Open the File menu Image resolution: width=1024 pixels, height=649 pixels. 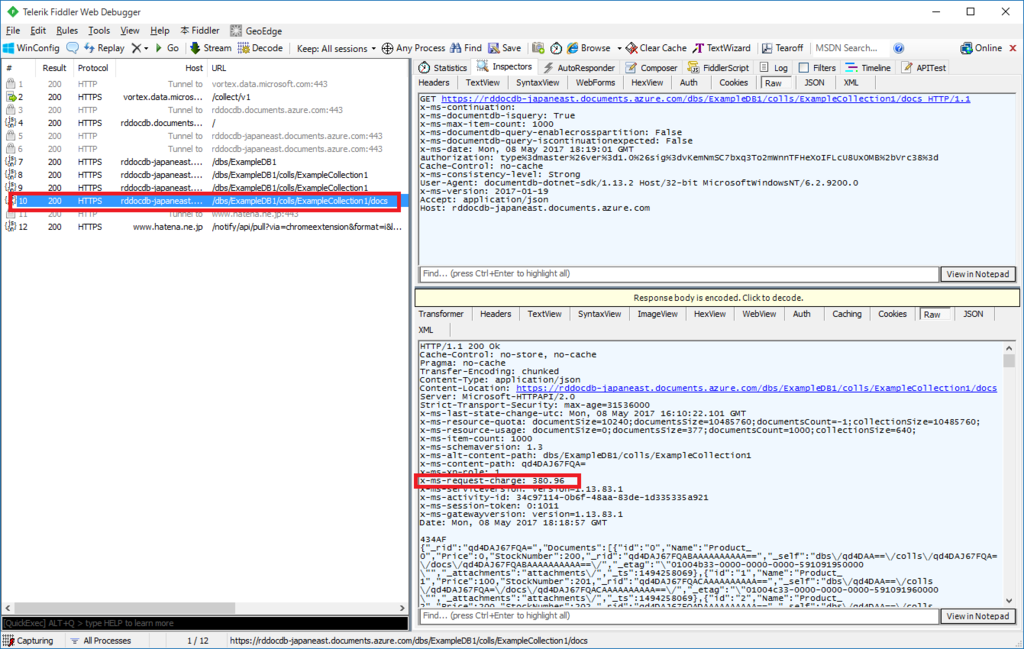(12, 31)
